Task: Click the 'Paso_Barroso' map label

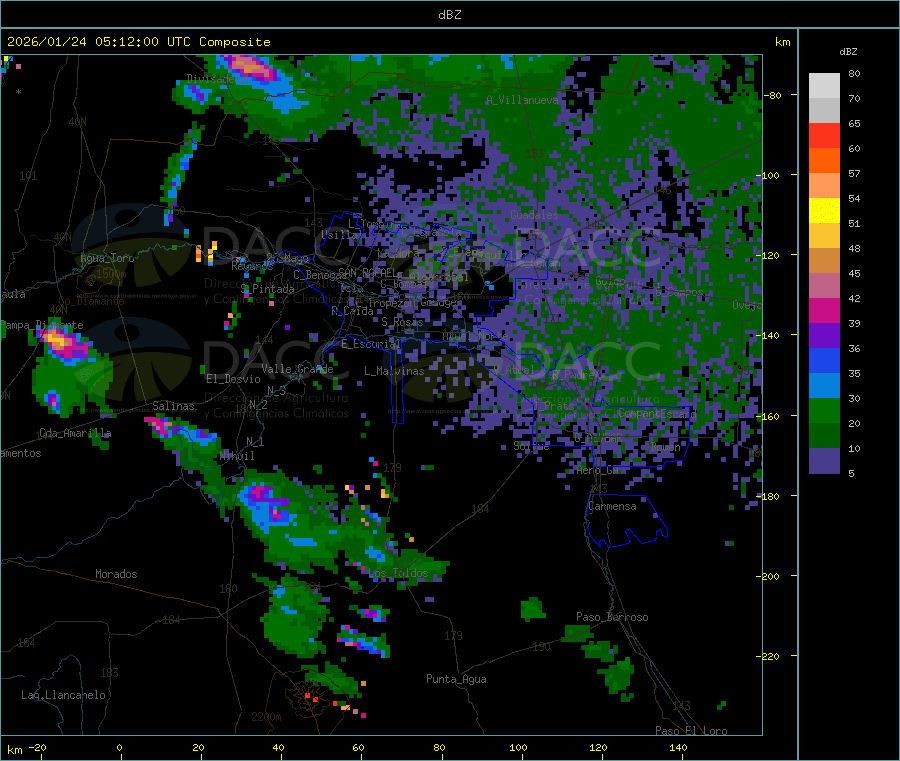Action: coord(612,617)
